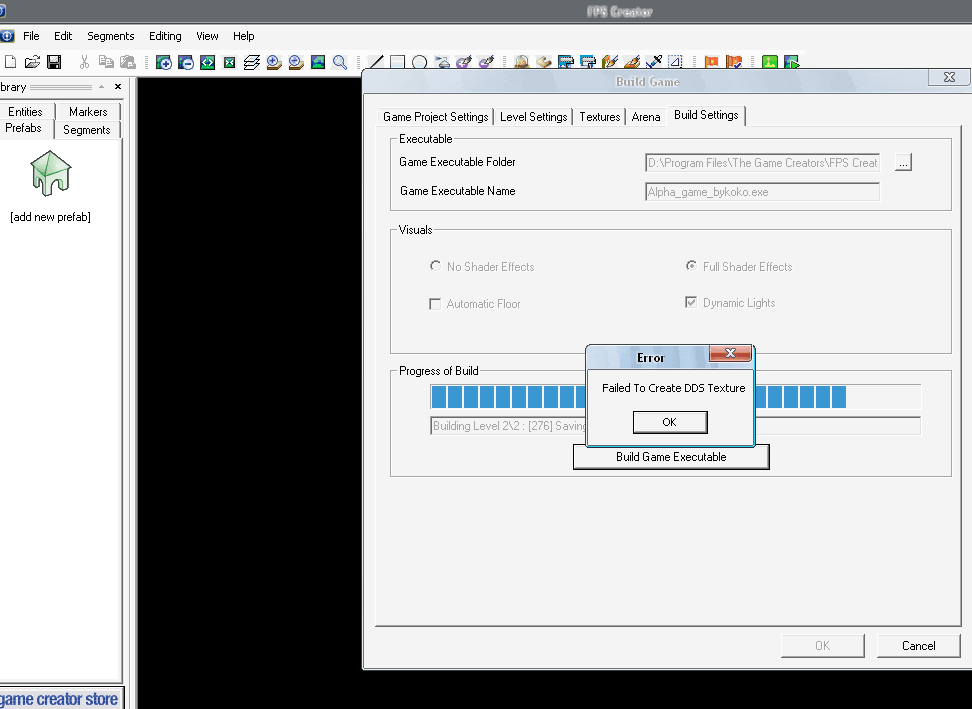This screenshot has height=709, width=972.
Task: Click the blue-green landscape view icon
Action: click(318, 62)
